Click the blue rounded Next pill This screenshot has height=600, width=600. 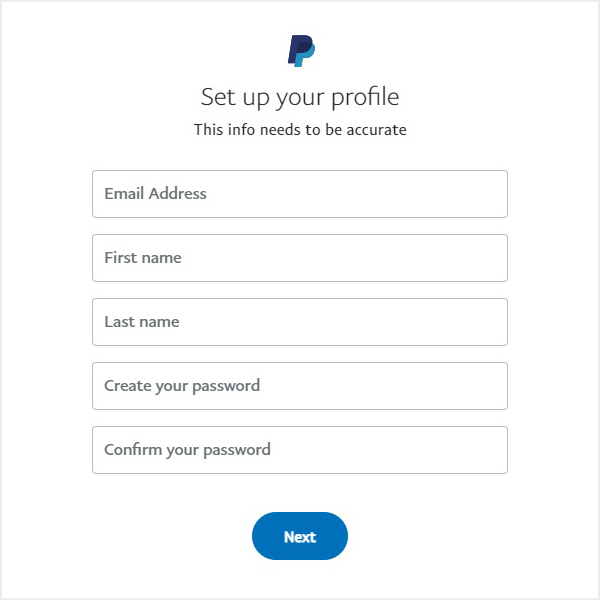pos(300,536)
